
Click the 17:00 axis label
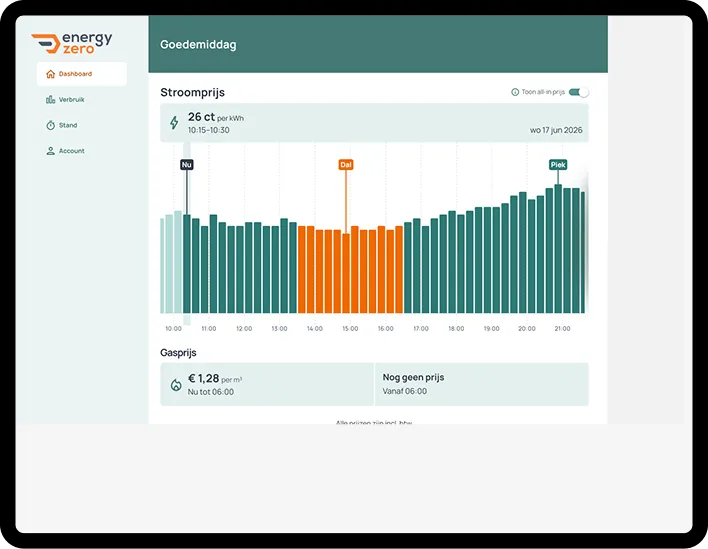point(421,329)
